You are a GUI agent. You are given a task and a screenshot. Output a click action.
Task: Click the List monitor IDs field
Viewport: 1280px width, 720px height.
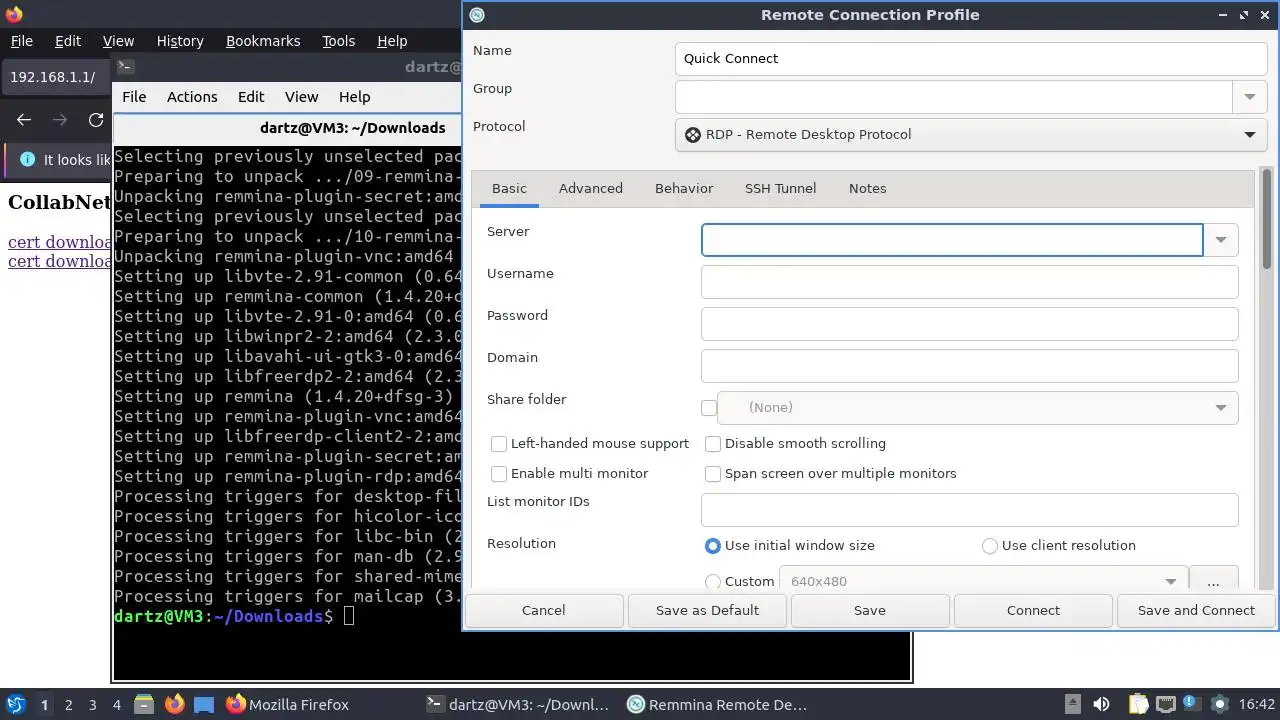[x=970, y=510]
